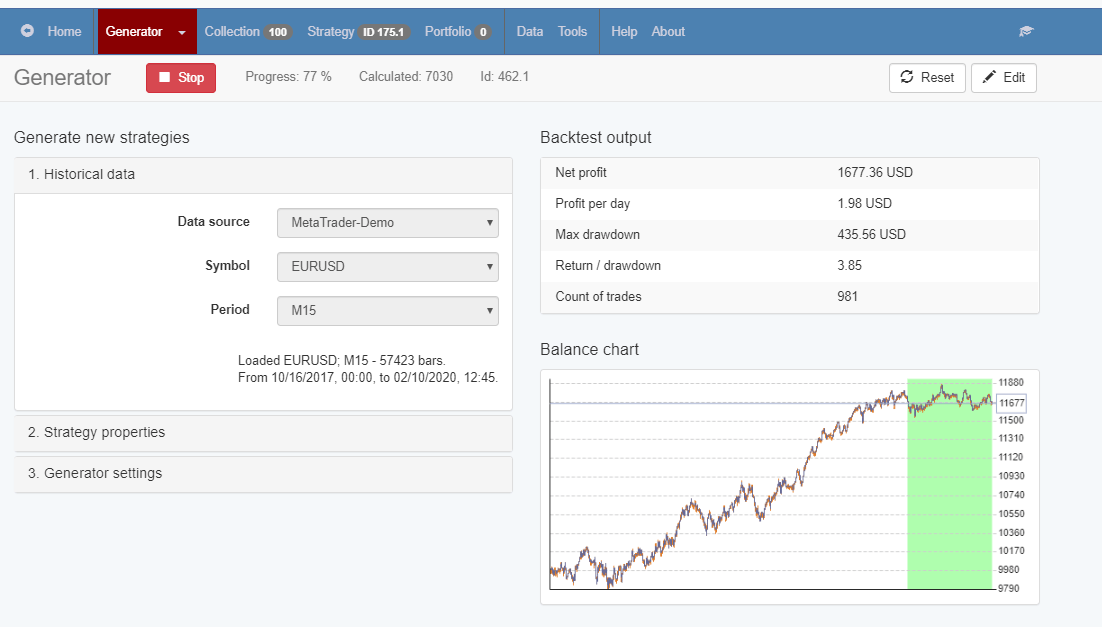Click the pencil icon on the Edit button
1102x627 pixels.
point(988,77)
